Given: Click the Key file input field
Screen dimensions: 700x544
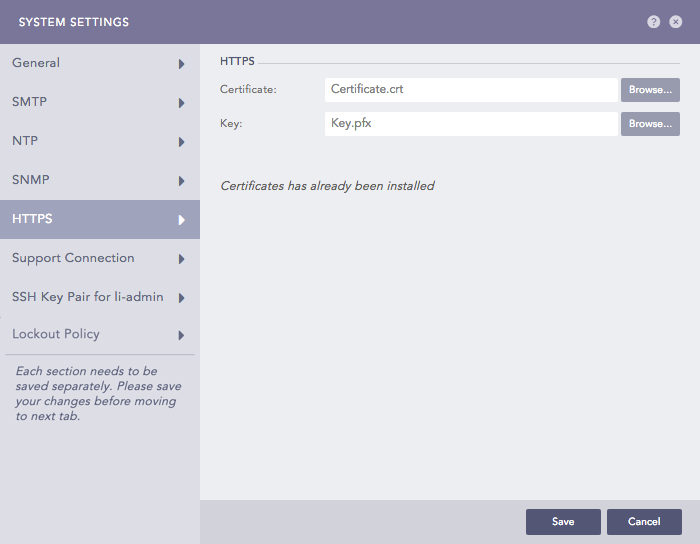Looking at the screenshot, I should [471, 124].
